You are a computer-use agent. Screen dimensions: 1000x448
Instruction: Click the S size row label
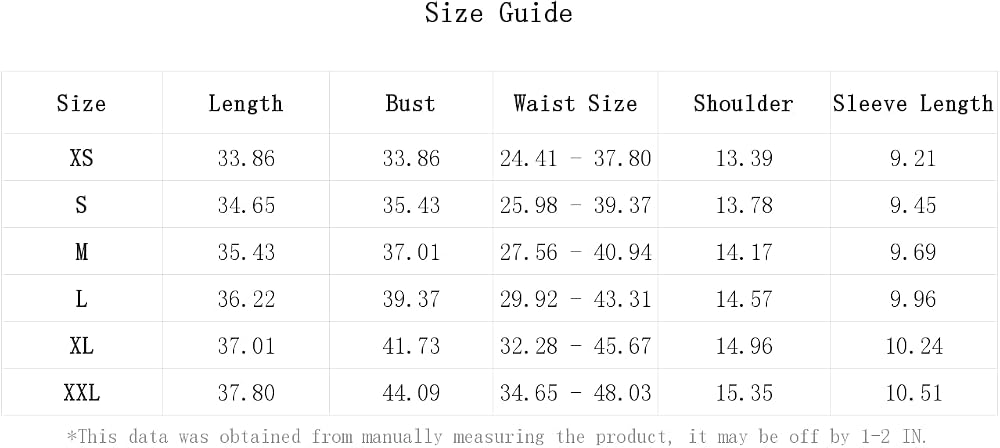tap(82, 205)
